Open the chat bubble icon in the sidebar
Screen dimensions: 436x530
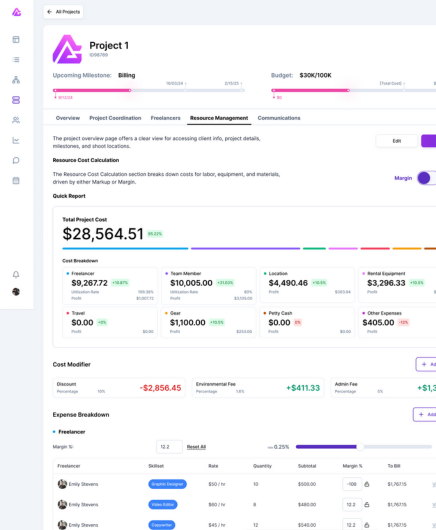click(16, 160)
